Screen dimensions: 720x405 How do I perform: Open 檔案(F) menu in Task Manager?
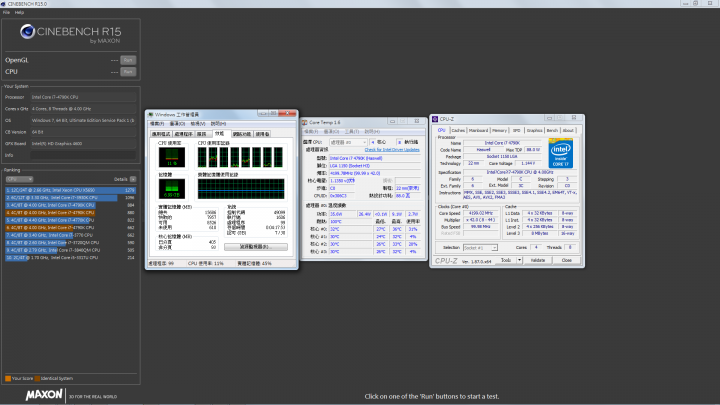click(x=157, y=124)
